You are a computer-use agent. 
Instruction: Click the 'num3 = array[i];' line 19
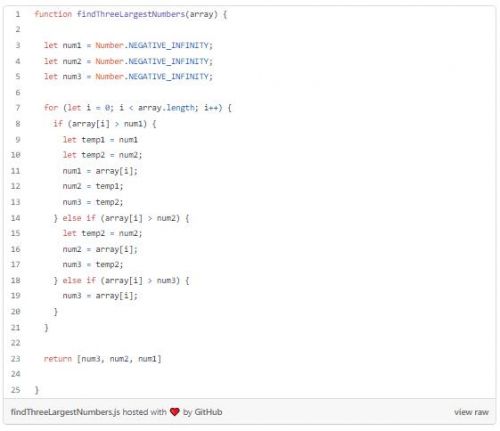click(100, 296)
